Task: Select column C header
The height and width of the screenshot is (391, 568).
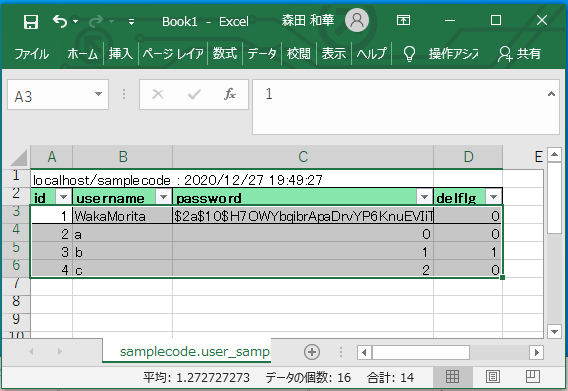Action: pos(303,157)
